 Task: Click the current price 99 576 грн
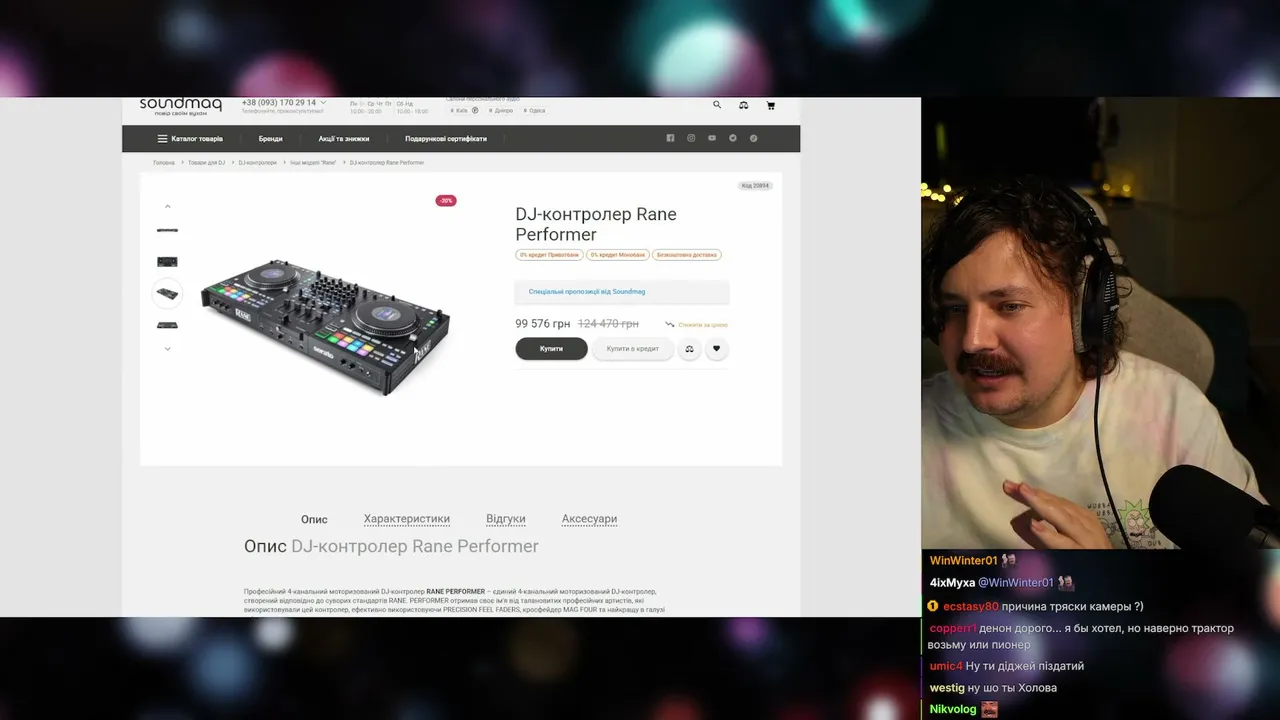pyautogui.click(x=543, y=324)
